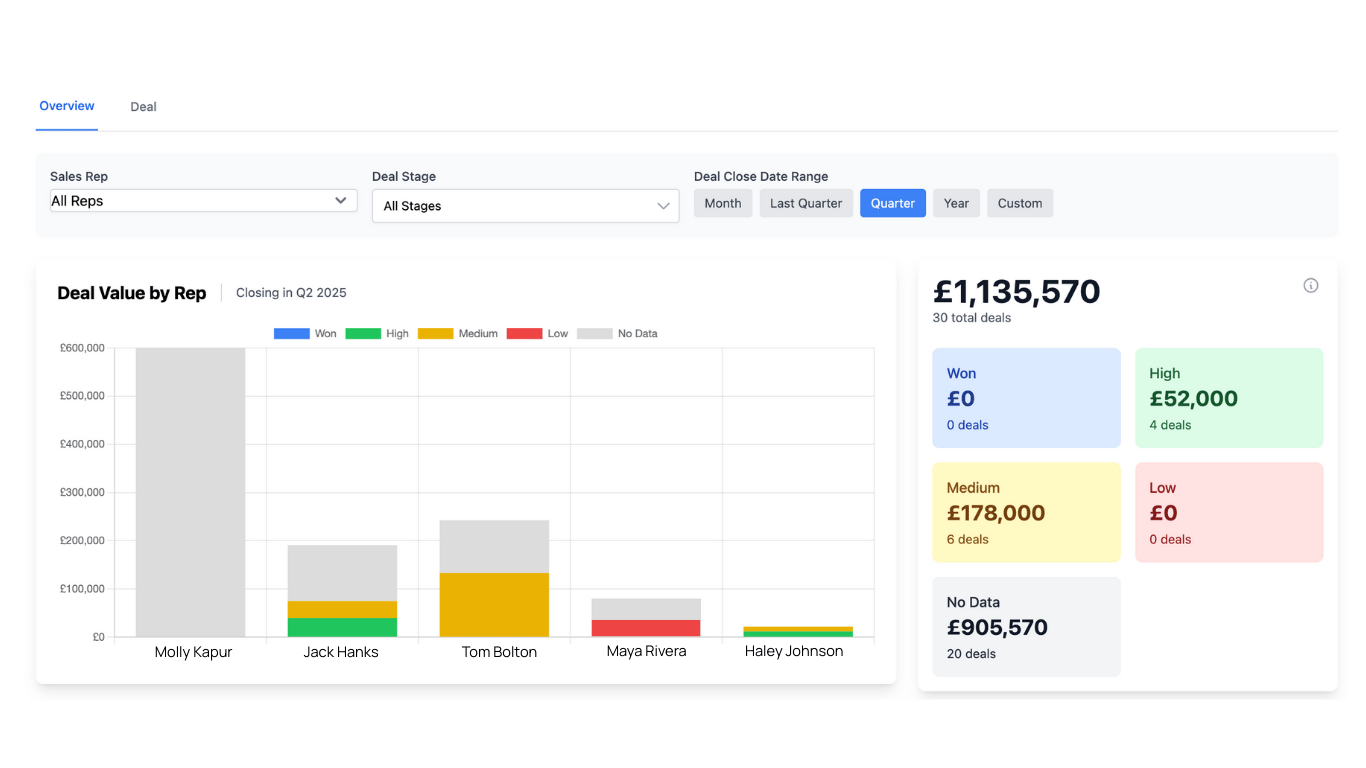Image resolution: width=1366 pixels, height=768 pixels.
Task: Select Last Quarter date range
Action: coord(806,203)
